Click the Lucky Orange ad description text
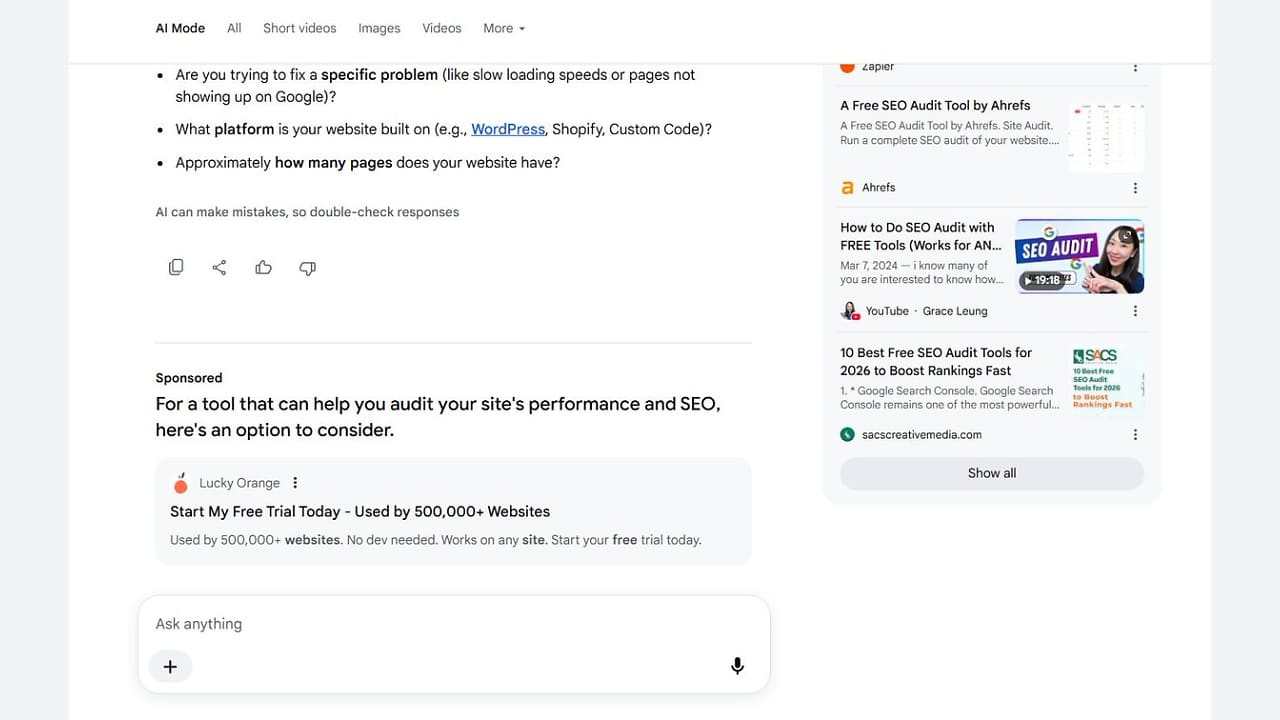Screen dimensions: 1280x720 tap(436, 540)
